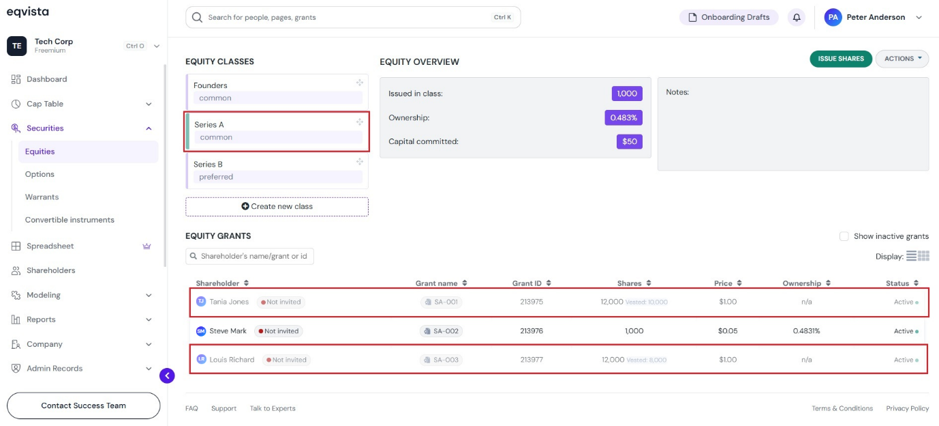This screenshot has width=939, height=426.
Task: Click Tania Jones avatar icon
Action: 201,302
